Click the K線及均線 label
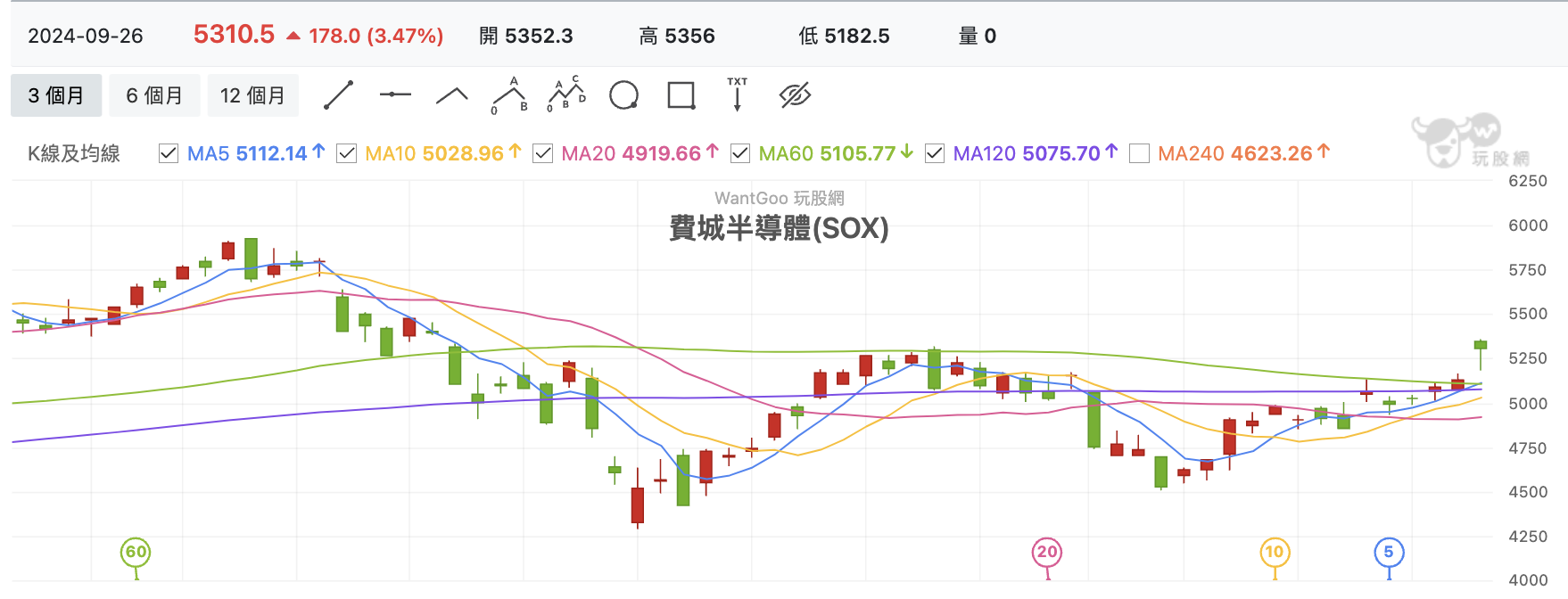1568x599 pixels. (x=74, y=153)
